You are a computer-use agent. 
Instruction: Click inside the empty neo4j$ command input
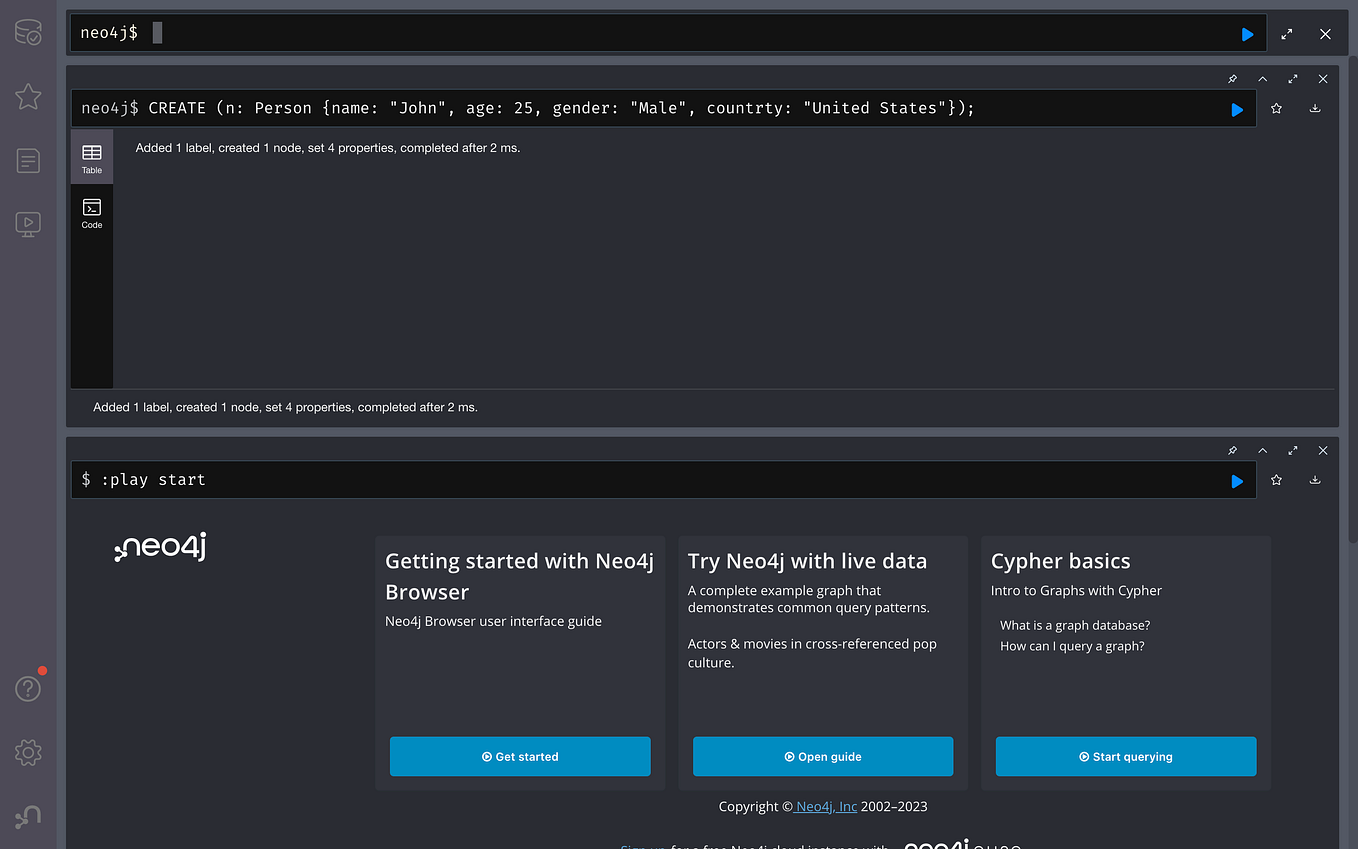400,33
